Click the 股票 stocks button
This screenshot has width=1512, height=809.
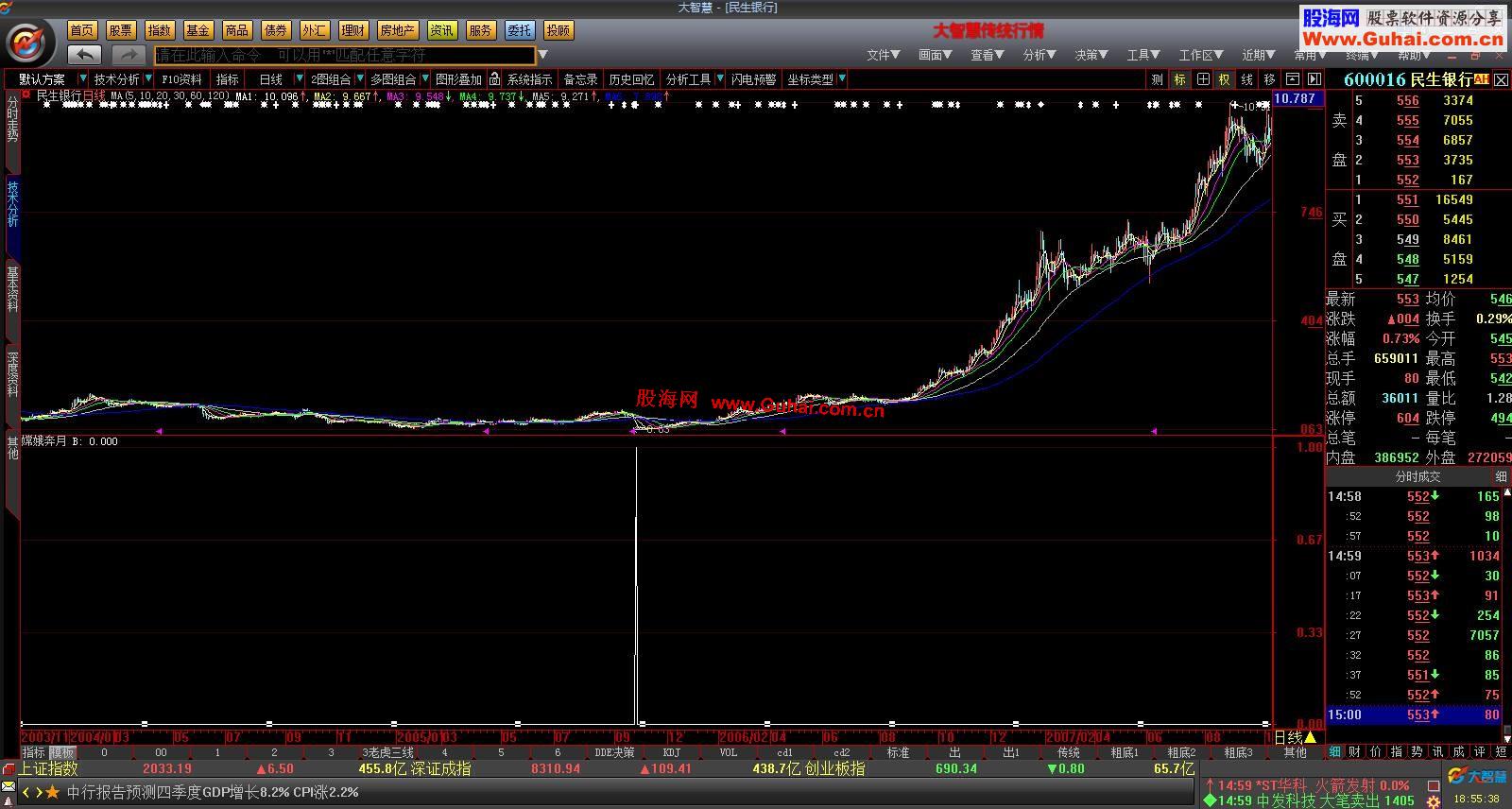(x=121, y=30)
